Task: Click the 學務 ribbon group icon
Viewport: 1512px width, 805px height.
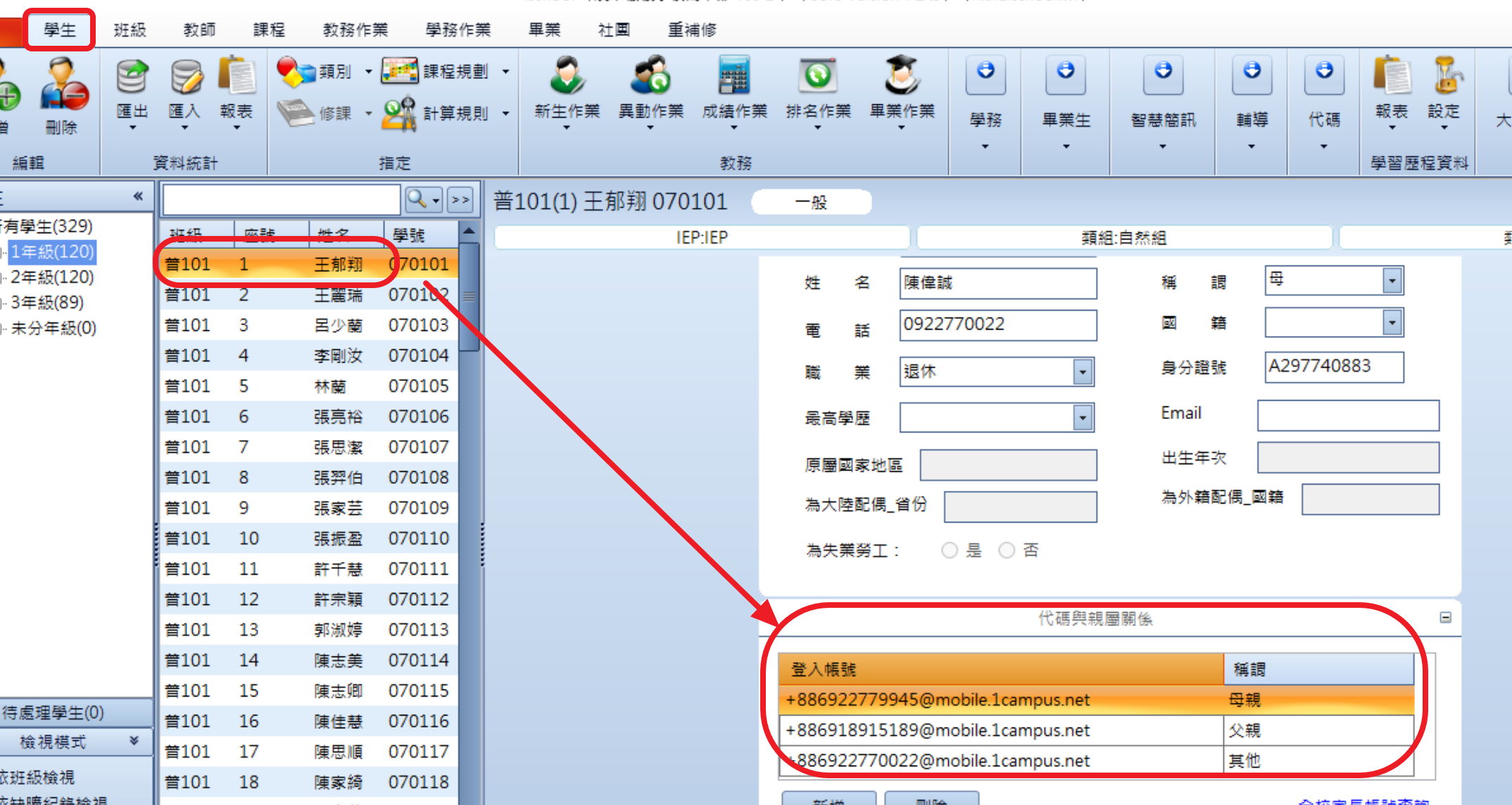Action: coord(985,75)
